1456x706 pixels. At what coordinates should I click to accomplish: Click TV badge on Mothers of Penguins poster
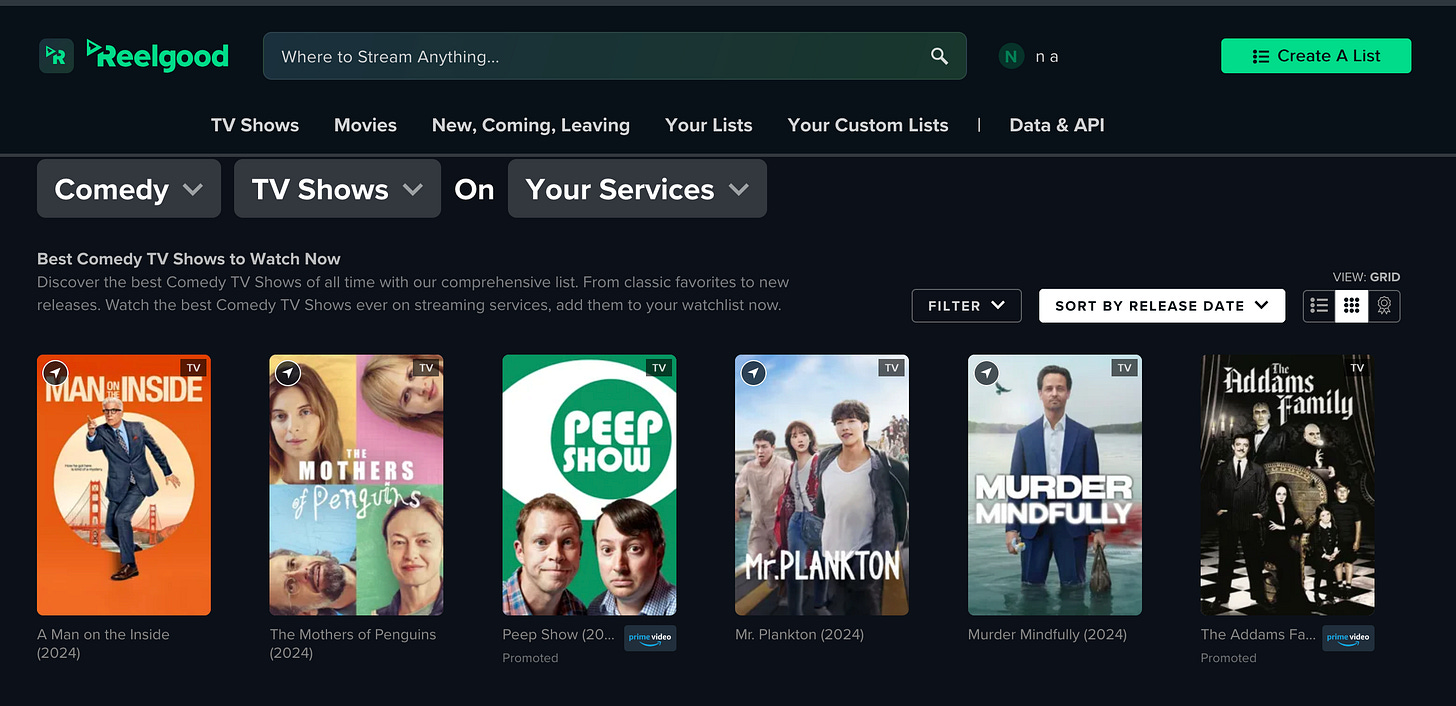[426, 368]
